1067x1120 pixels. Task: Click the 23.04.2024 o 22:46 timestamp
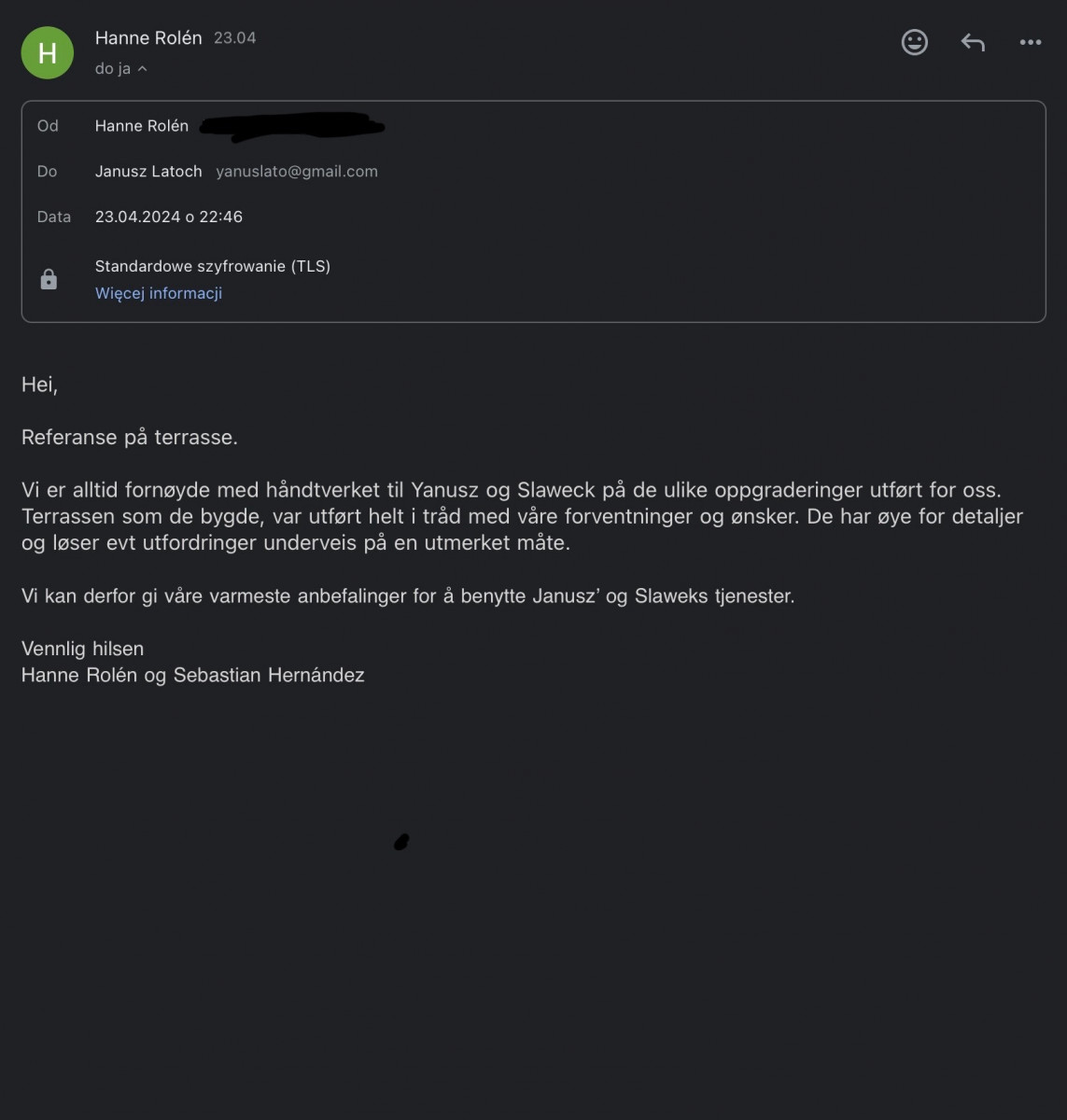point(169,217)
